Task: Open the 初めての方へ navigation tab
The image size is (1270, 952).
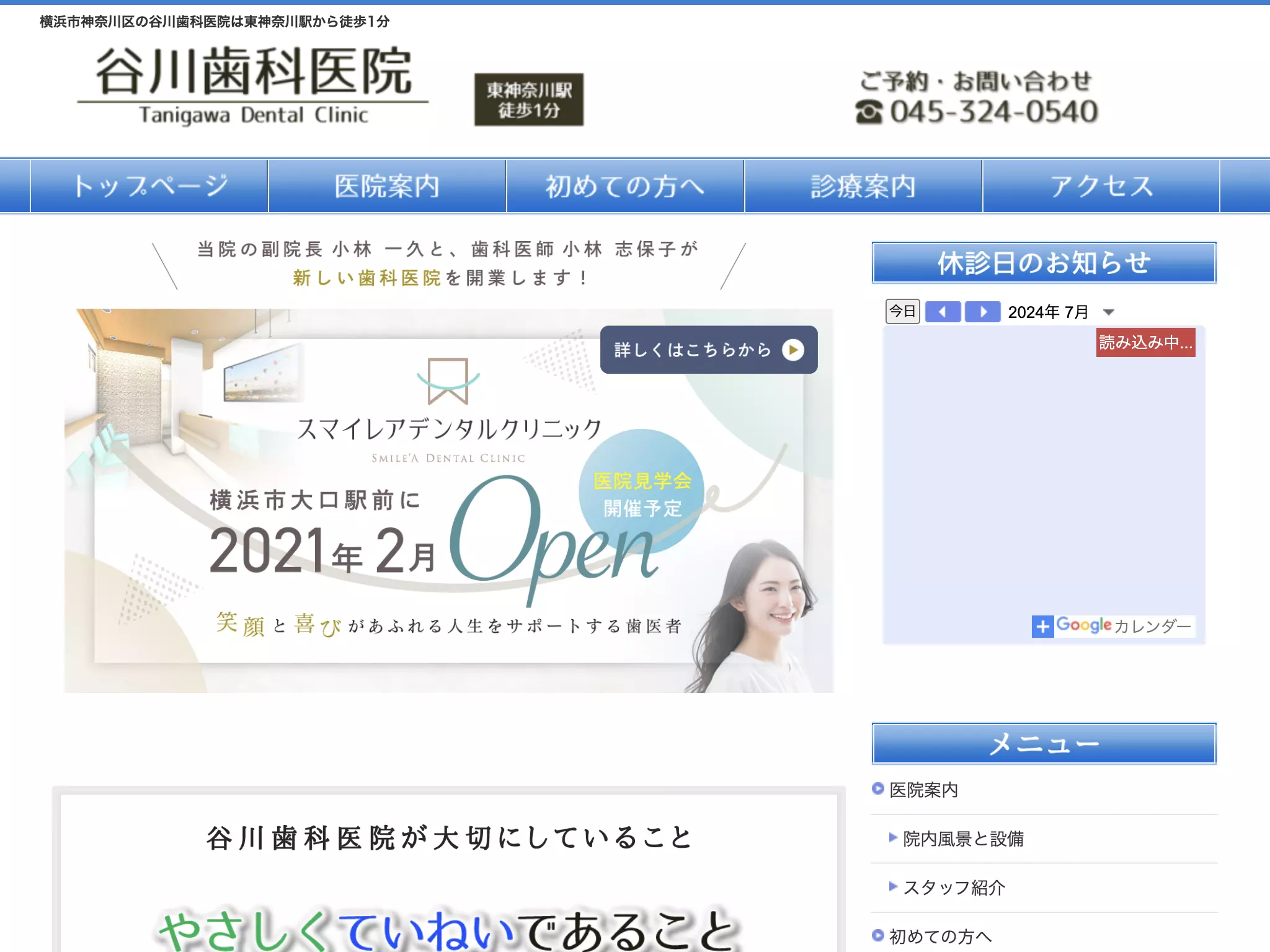Action: click(x=625, y=186)
